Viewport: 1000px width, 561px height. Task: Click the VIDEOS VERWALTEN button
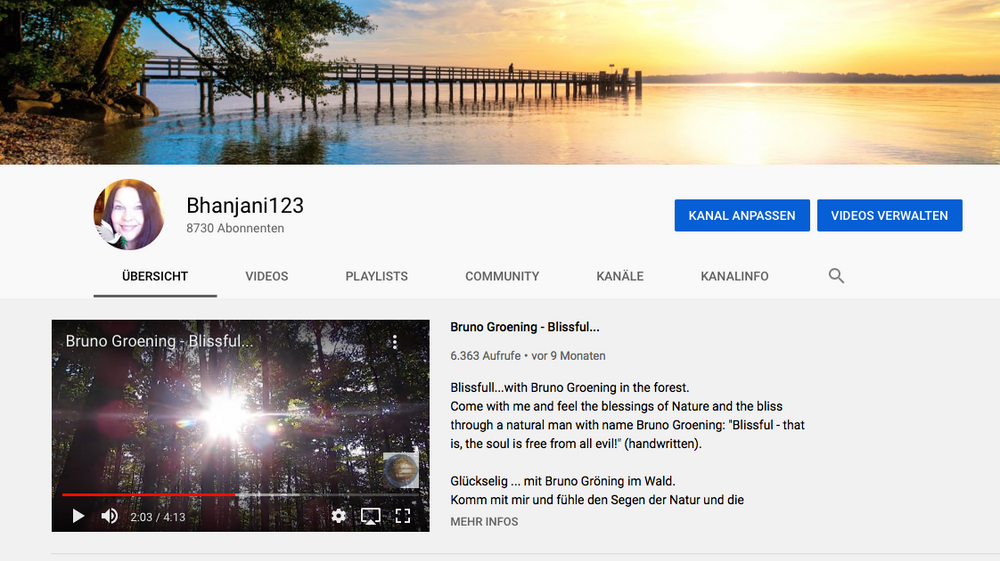889,215
